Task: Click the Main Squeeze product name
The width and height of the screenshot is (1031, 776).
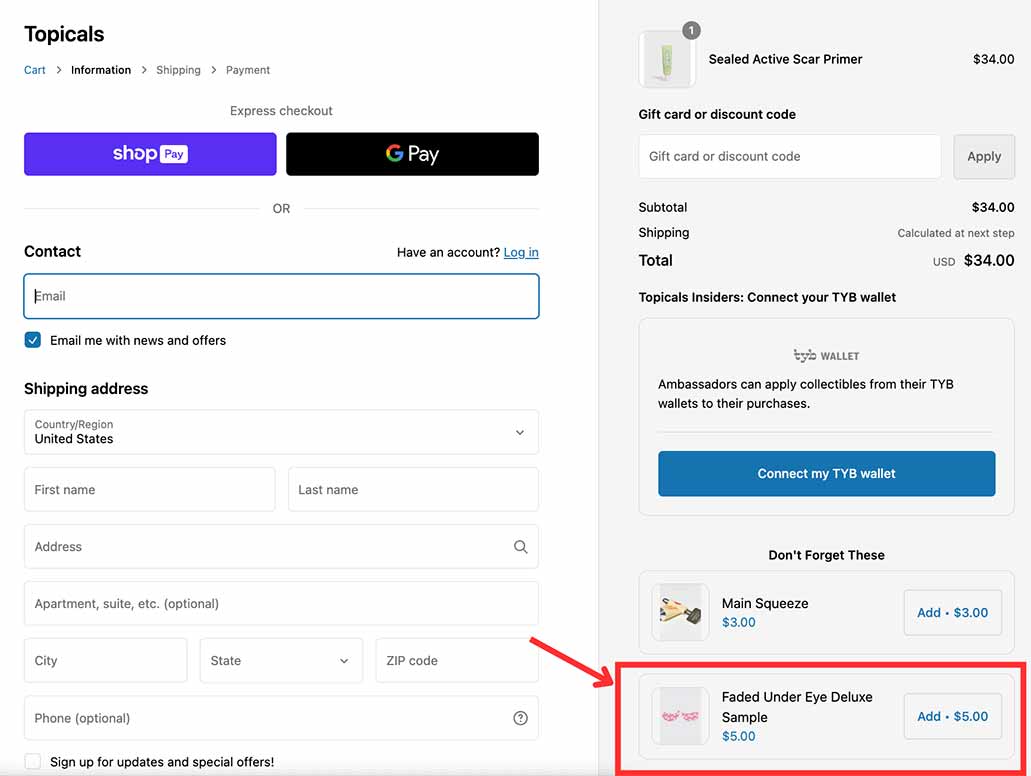Action: tap(765, 603)
